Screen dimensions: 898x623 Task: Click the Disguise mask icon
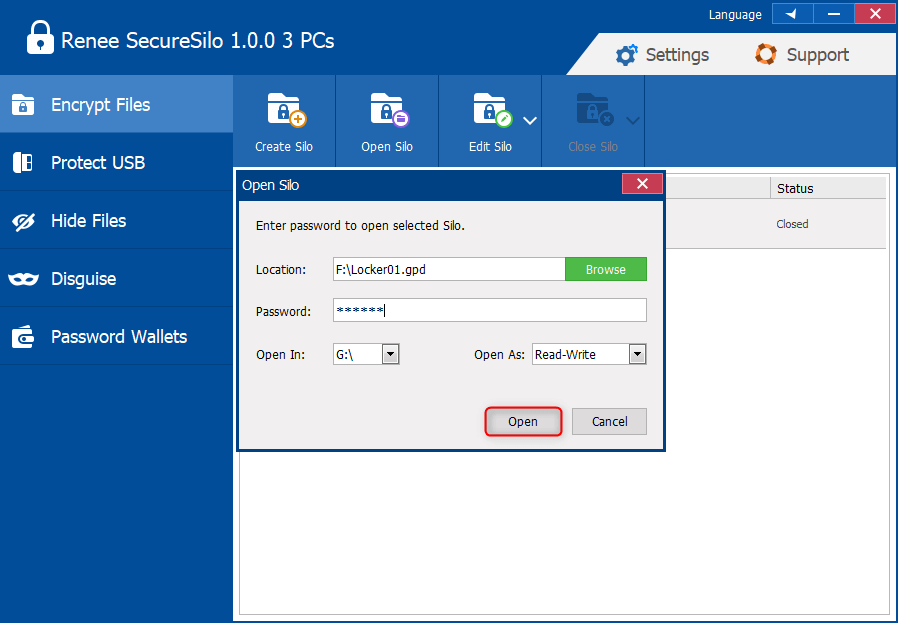click(23, 279)
